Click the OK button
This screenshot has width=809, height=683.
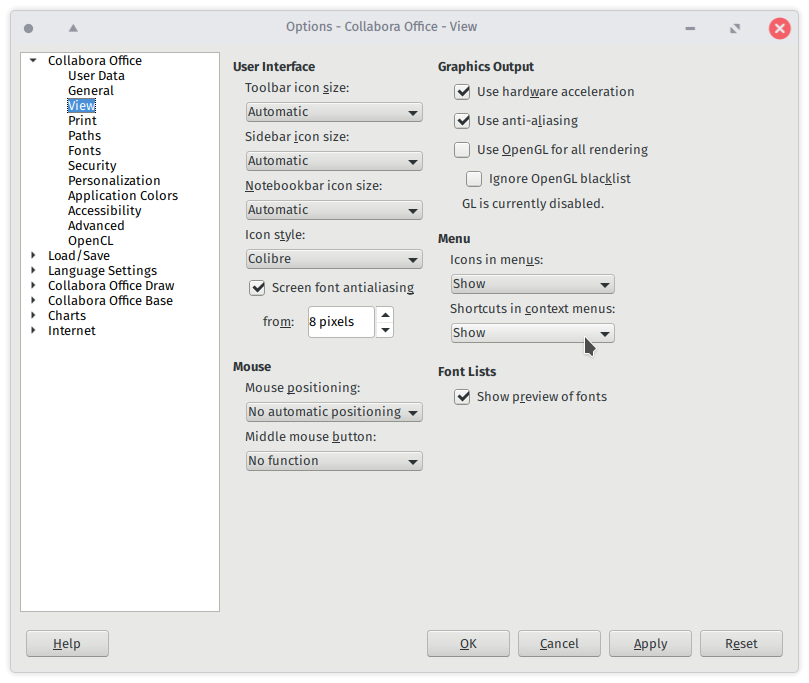click(468, 644)
